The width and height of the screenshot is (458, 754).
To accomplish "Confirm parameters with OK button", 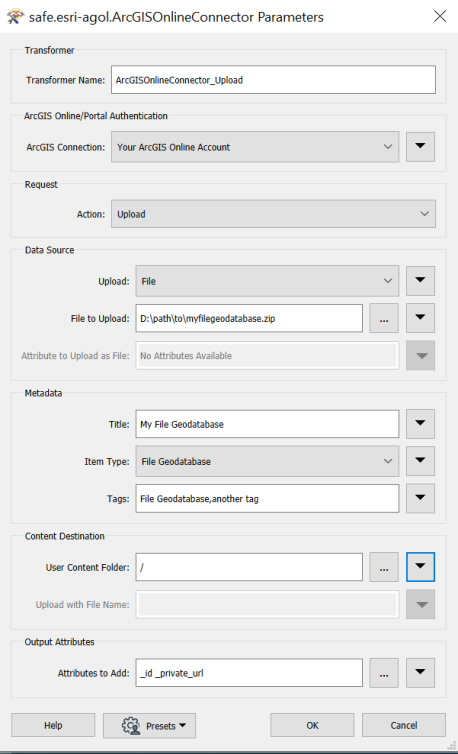I will click(x=312, y=725).
